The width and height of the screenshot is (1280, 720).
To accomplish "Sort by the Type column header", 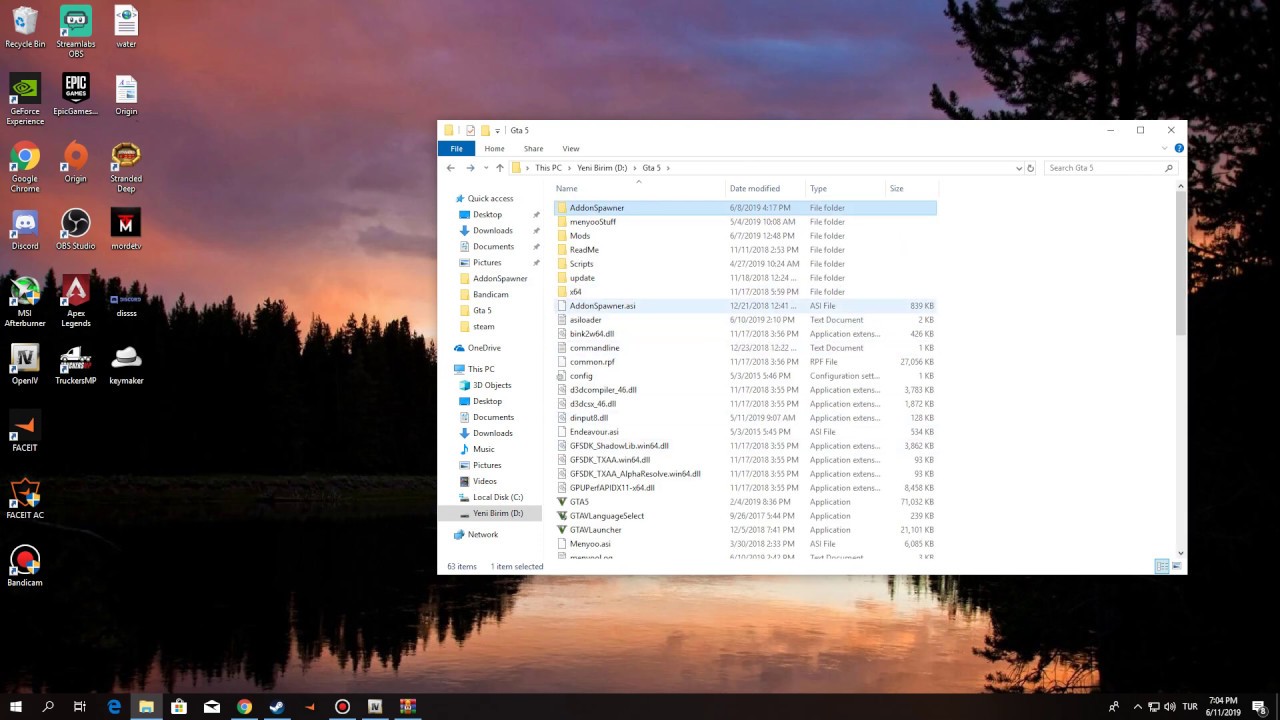I will click(x=846, y=188).
